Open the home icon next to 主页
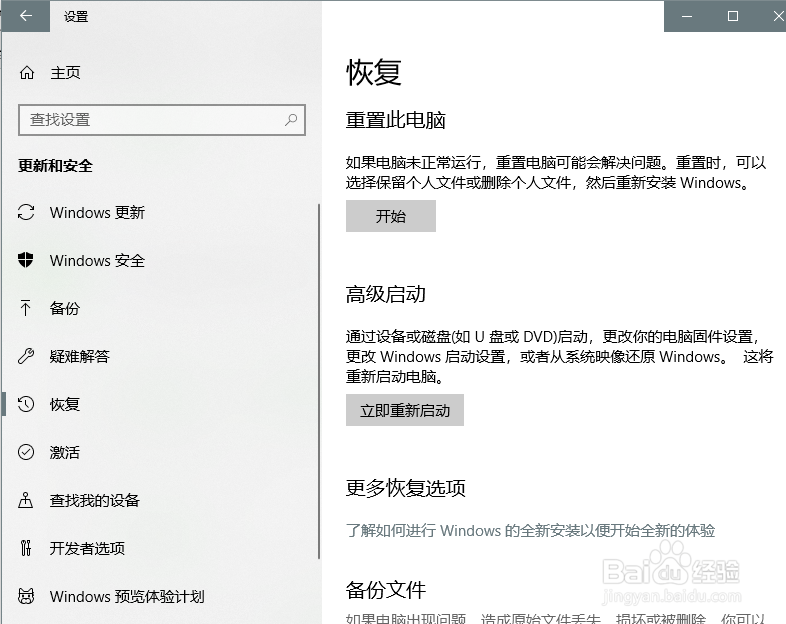786x624 pixels. 27,73
